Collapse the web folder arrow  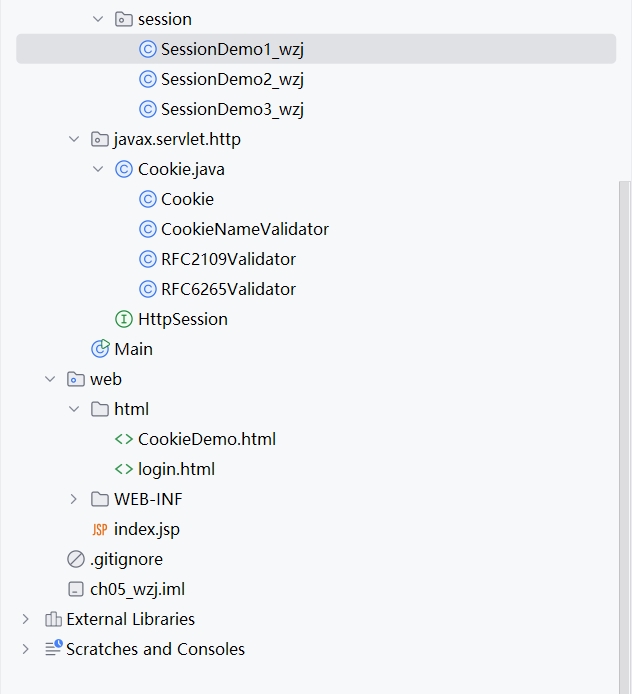(x=50, y=379)
